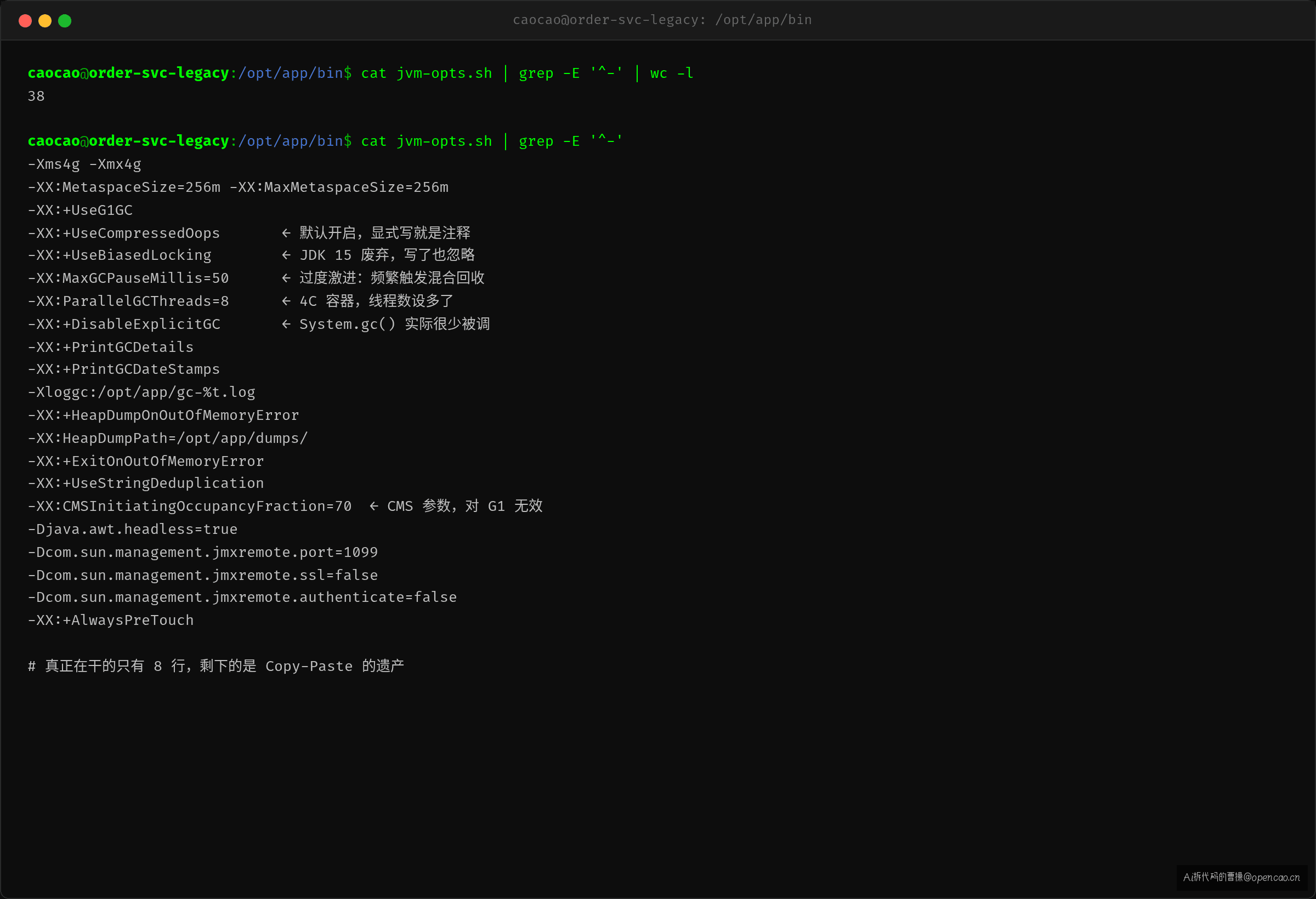Click the -XX:ParallelGCThreads=8 option
This screenshot has height=899, width=1316.
tap(128, 301)
